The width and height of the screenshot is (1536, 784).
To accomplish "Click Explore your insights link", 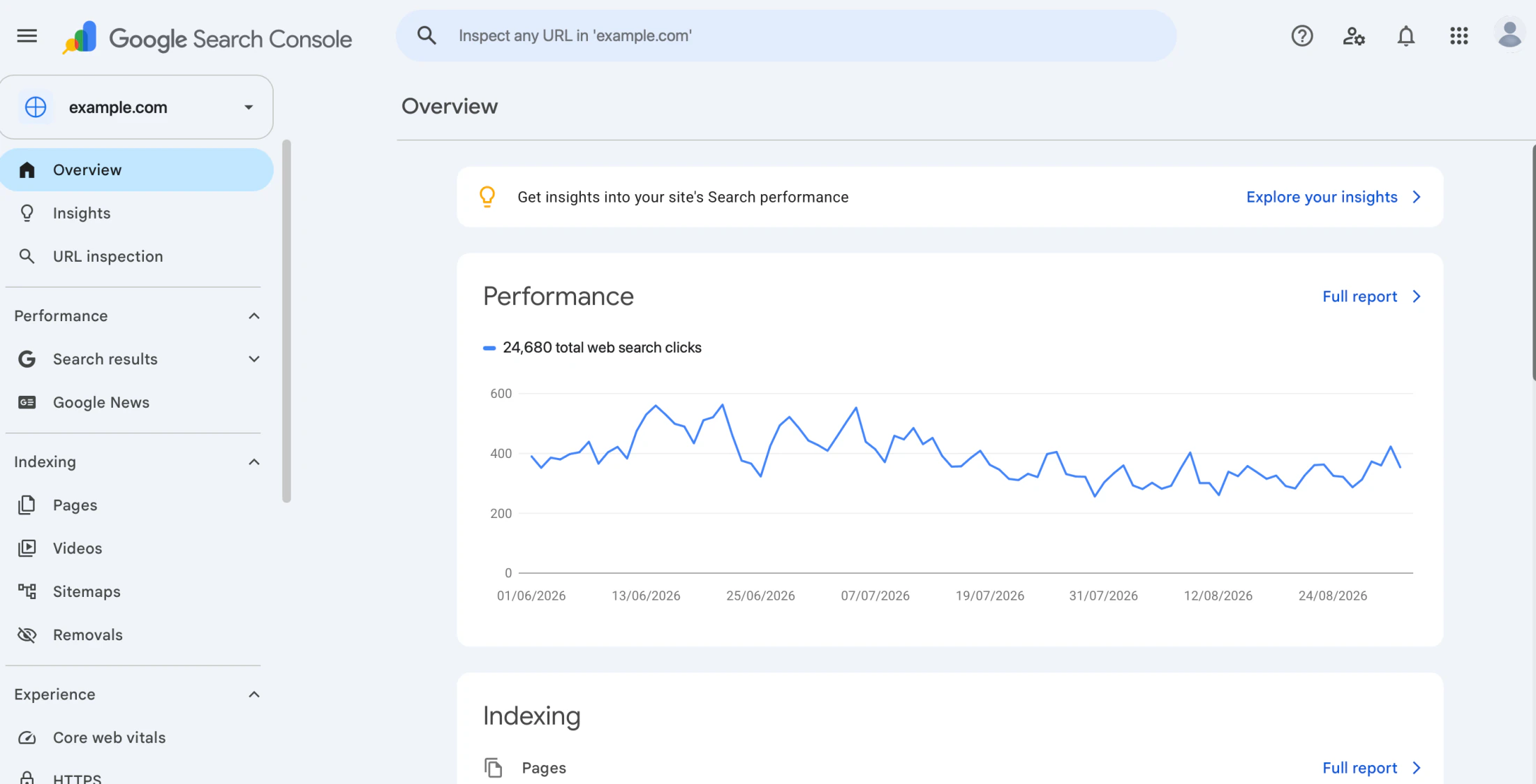I will click(1322, 197).
